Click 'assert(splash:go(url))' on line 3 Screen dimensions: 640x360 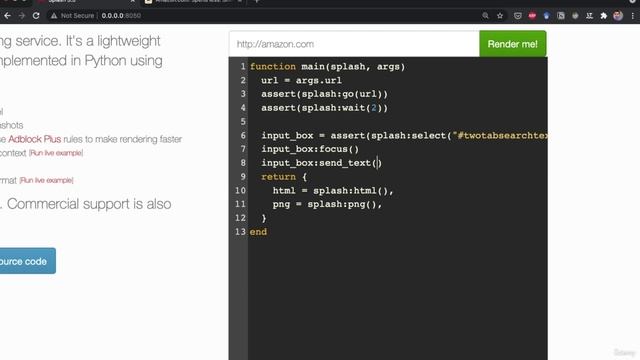324,94
